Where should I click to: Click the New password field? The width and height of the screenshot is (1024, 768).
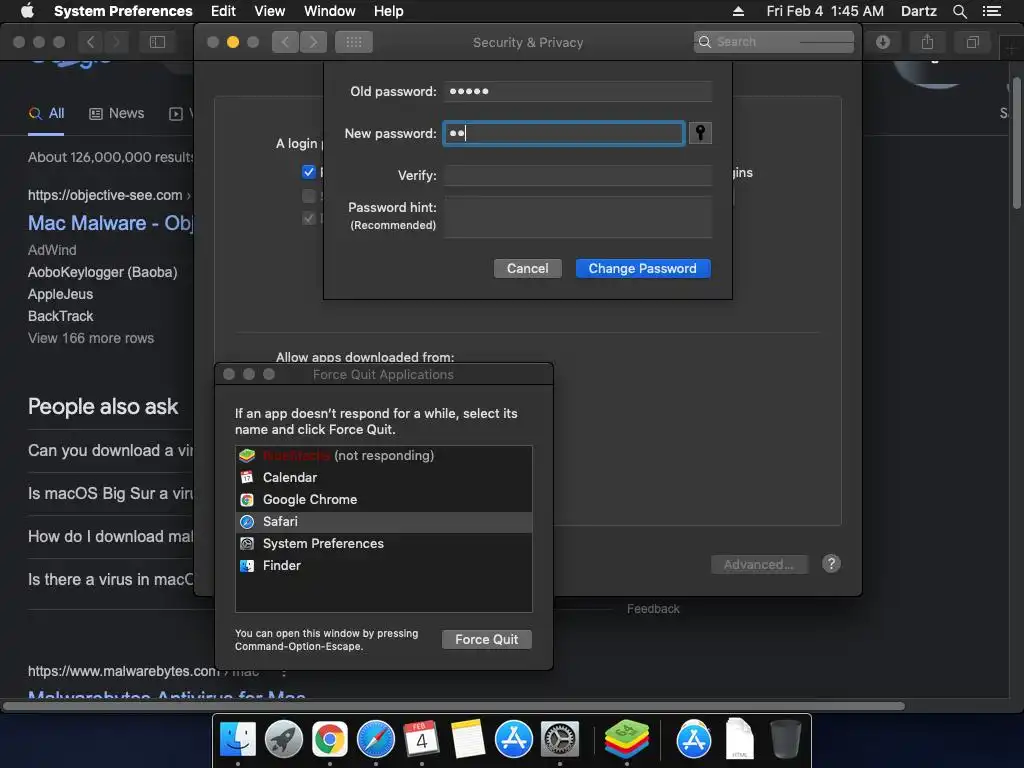tap(564, 133)
